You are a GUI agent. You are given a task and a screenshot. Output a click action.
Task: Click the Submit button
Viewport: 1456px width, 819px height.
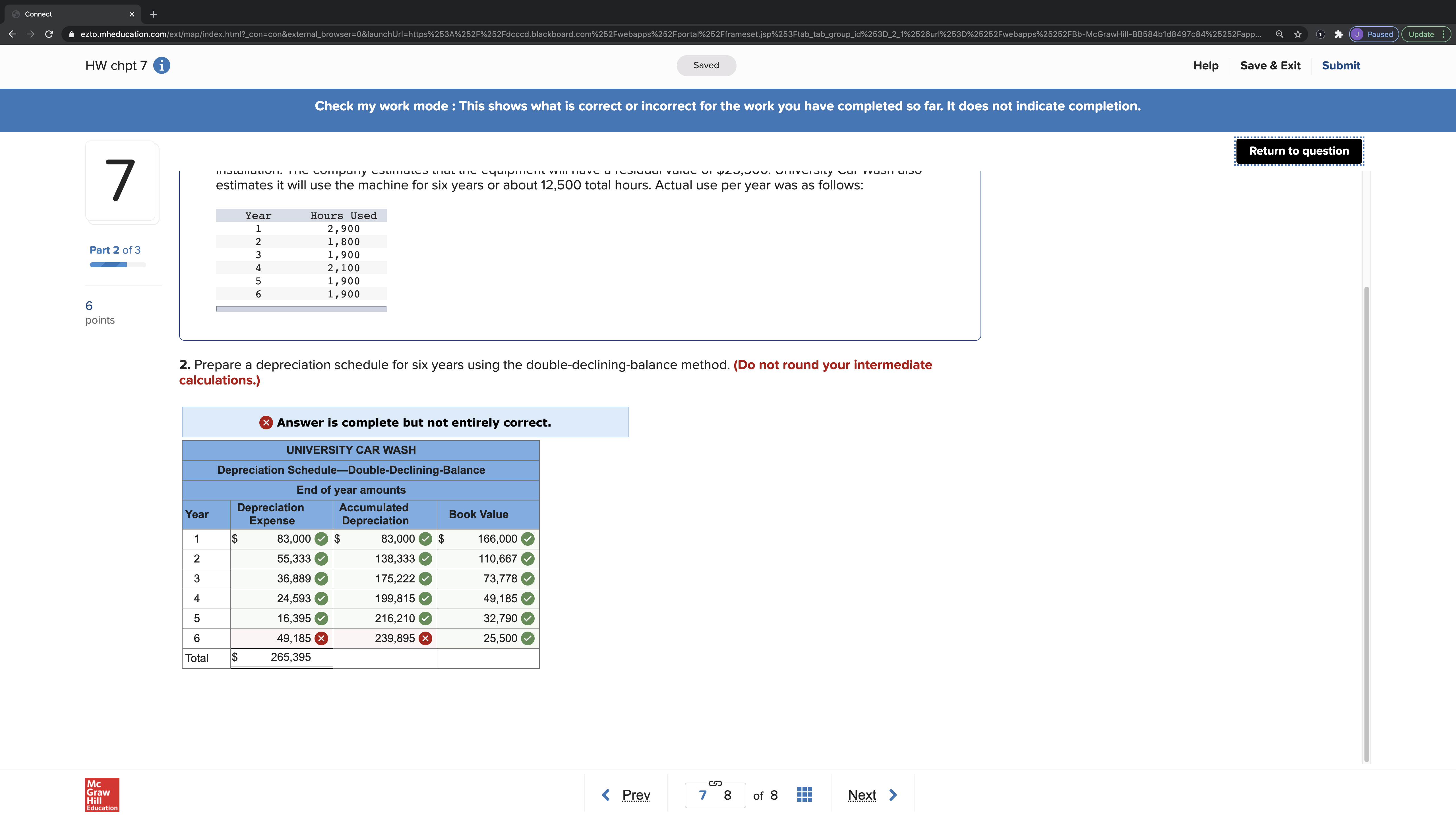pyautogui.click(x=1341, y=66)
